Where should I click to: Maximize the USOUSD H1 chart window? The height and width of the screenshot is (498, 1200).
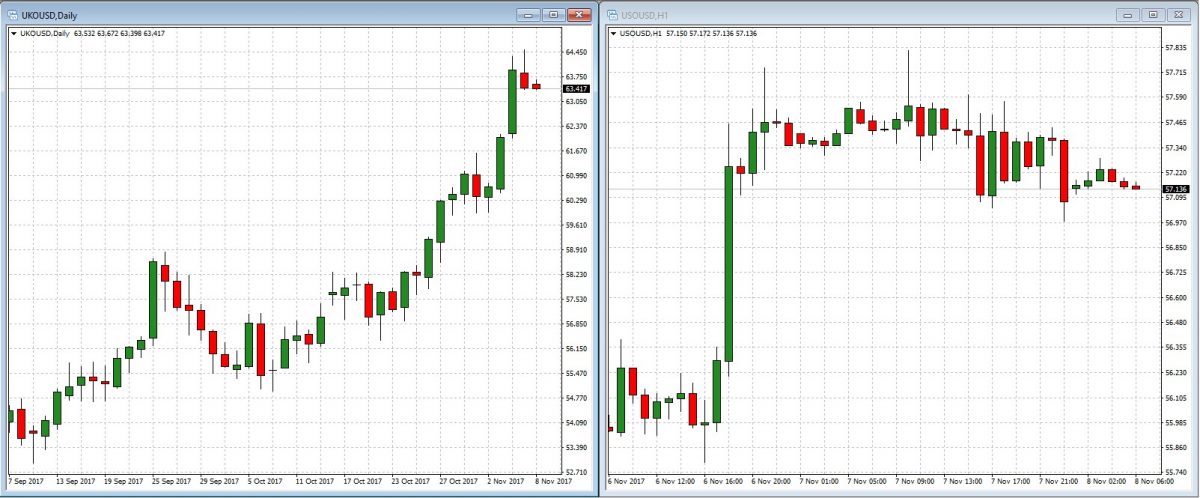click(1154, 15)
